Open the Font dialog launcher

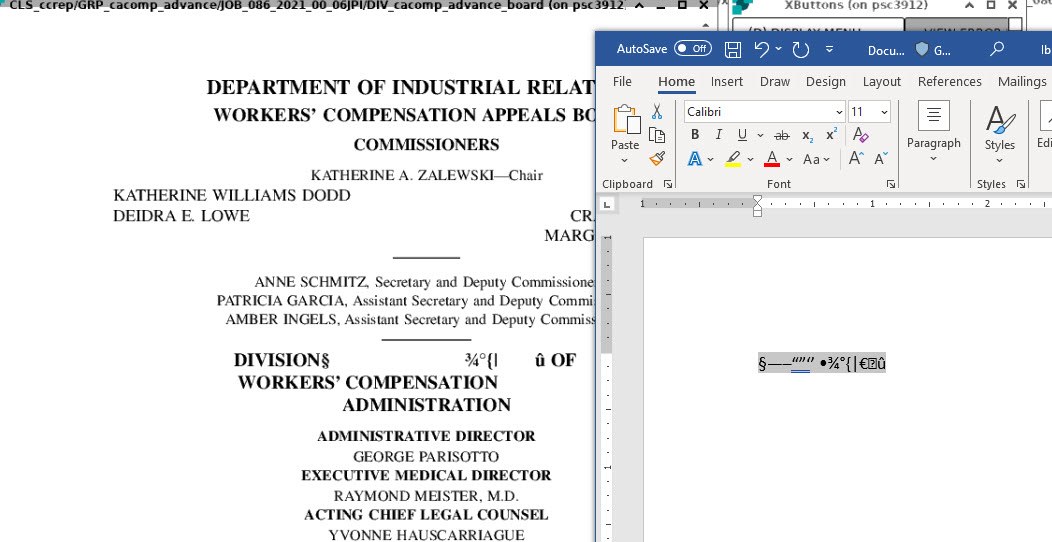tap(890, 184)
